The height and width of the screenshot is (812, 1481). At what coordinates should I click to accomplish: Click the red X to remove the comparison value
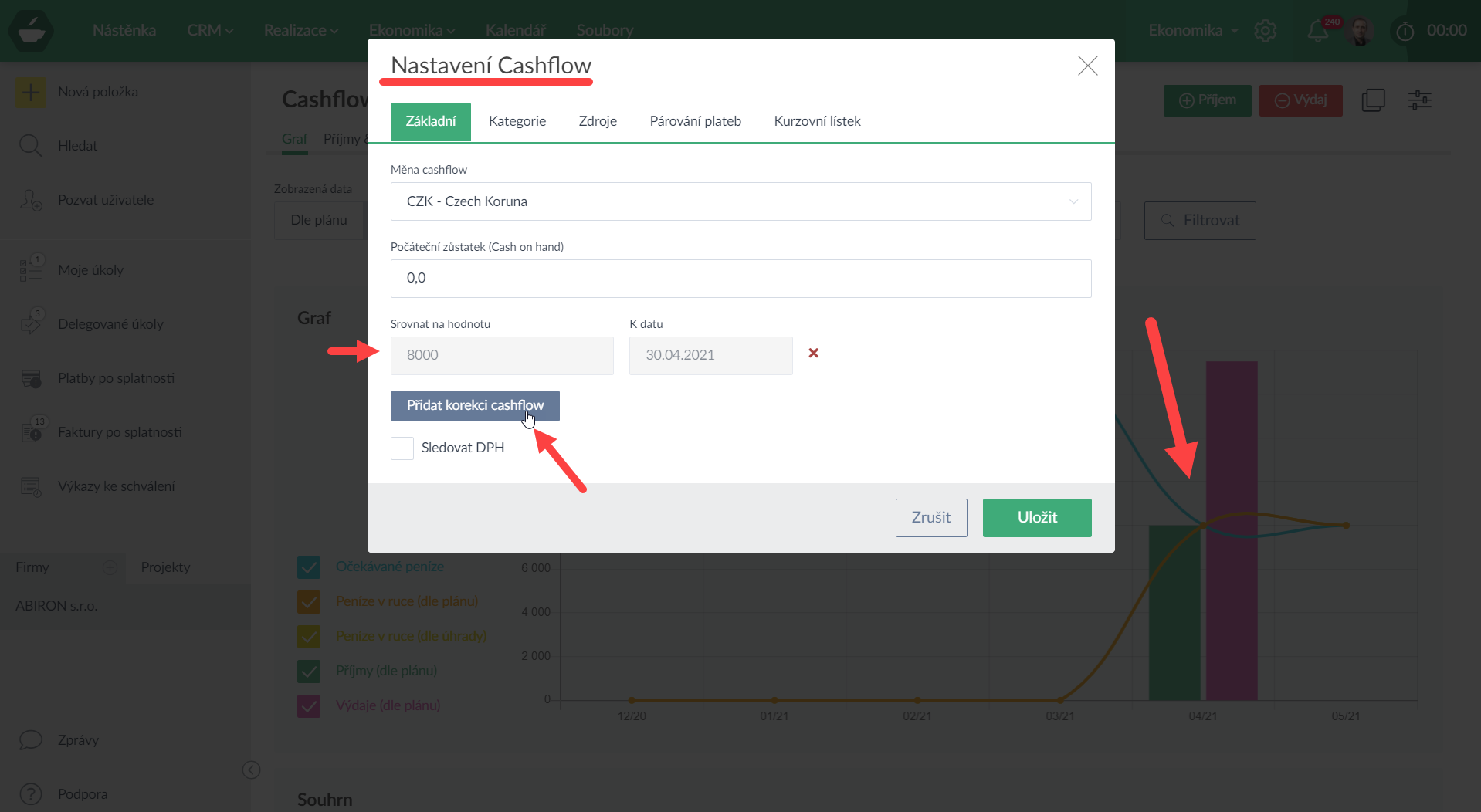[x=813, y=354]
